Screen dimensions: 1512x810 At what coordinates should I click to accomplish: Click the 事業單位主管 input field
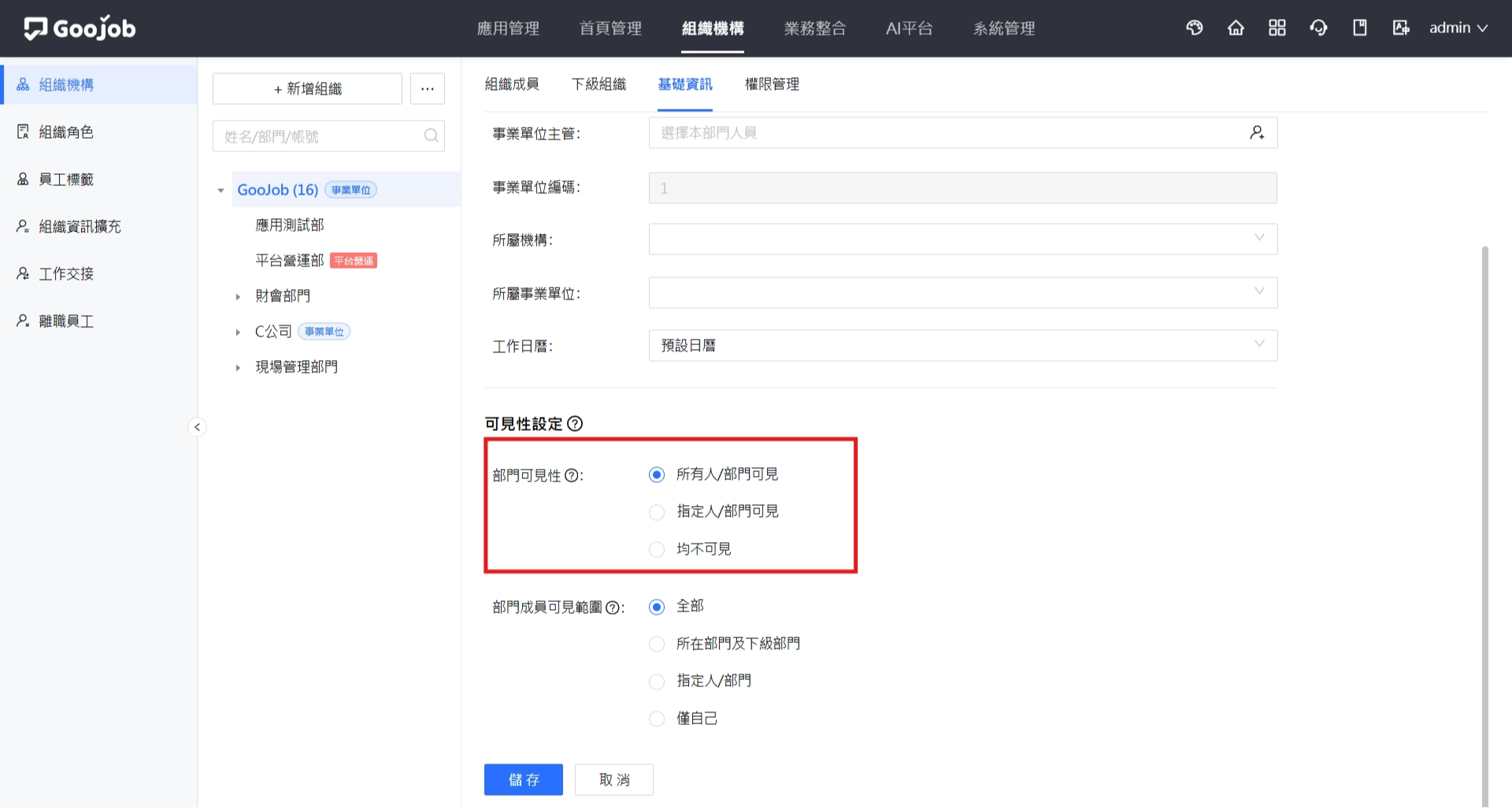962,133
